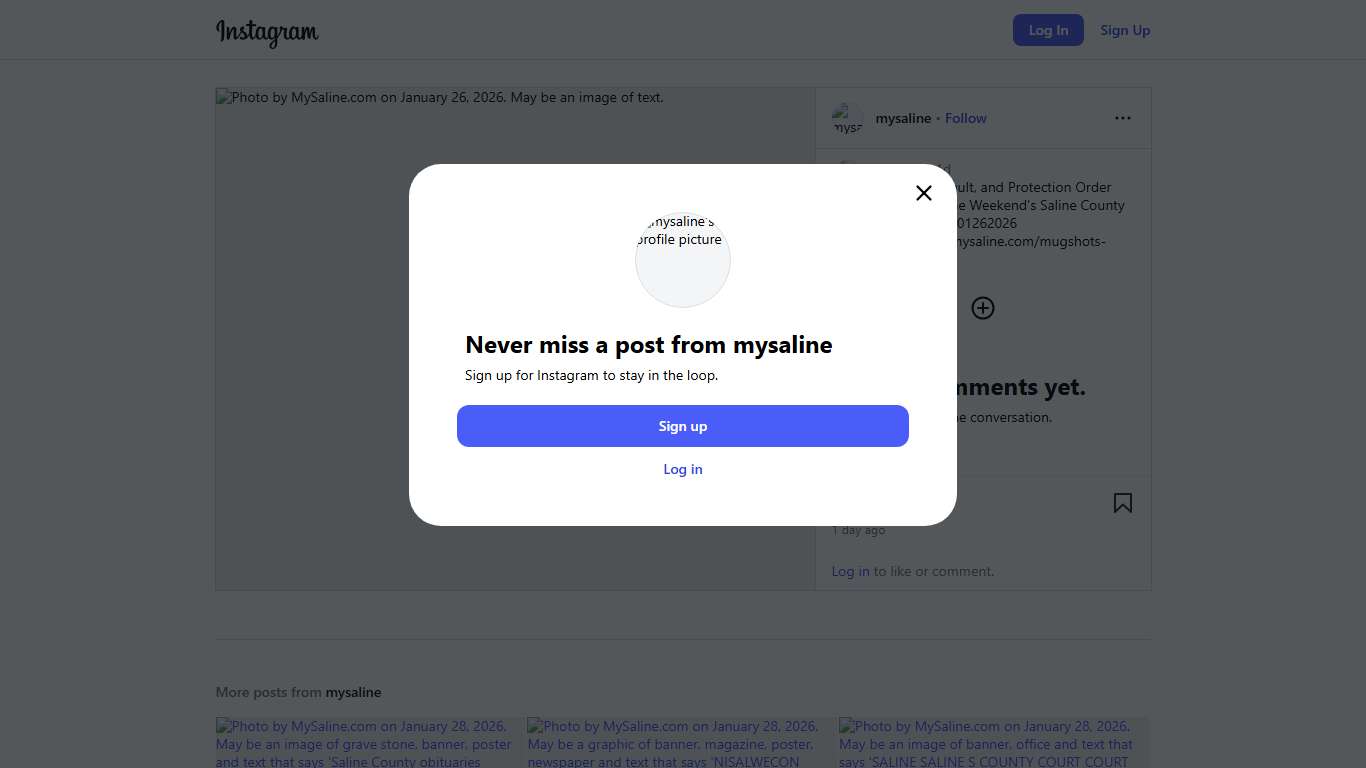Open the post's more options menu
1366x768 pixels.
click(1123, 118)
